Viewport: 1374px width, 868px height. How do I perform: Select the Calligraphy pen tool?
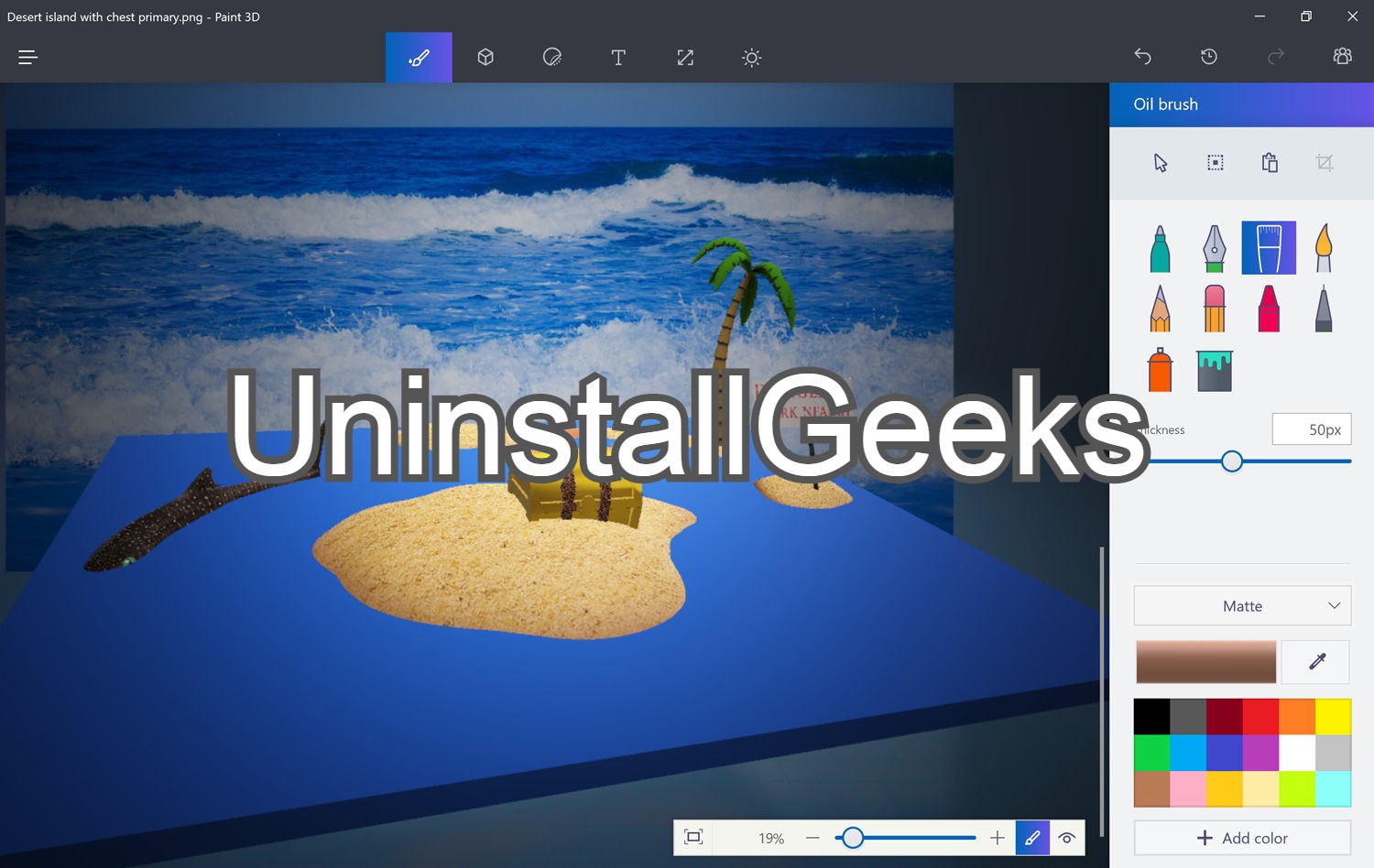point(1215,248)
